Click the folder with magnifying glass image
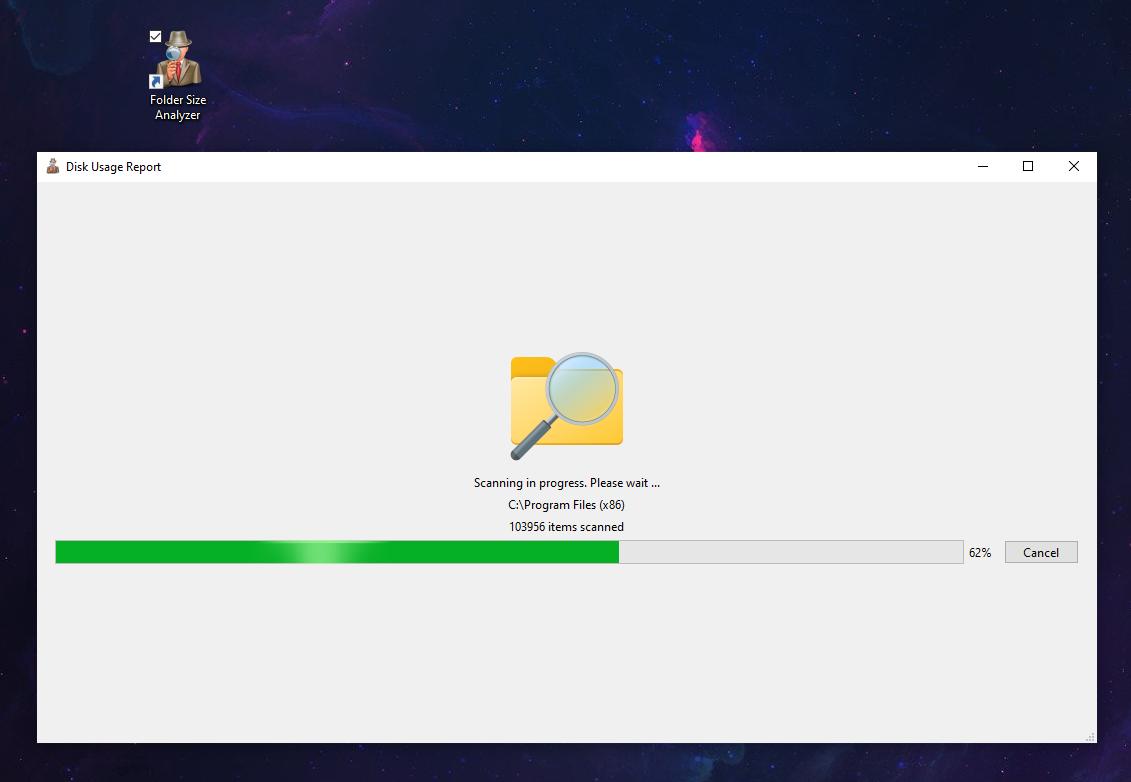1131x782 pixels. pos(566,406)
